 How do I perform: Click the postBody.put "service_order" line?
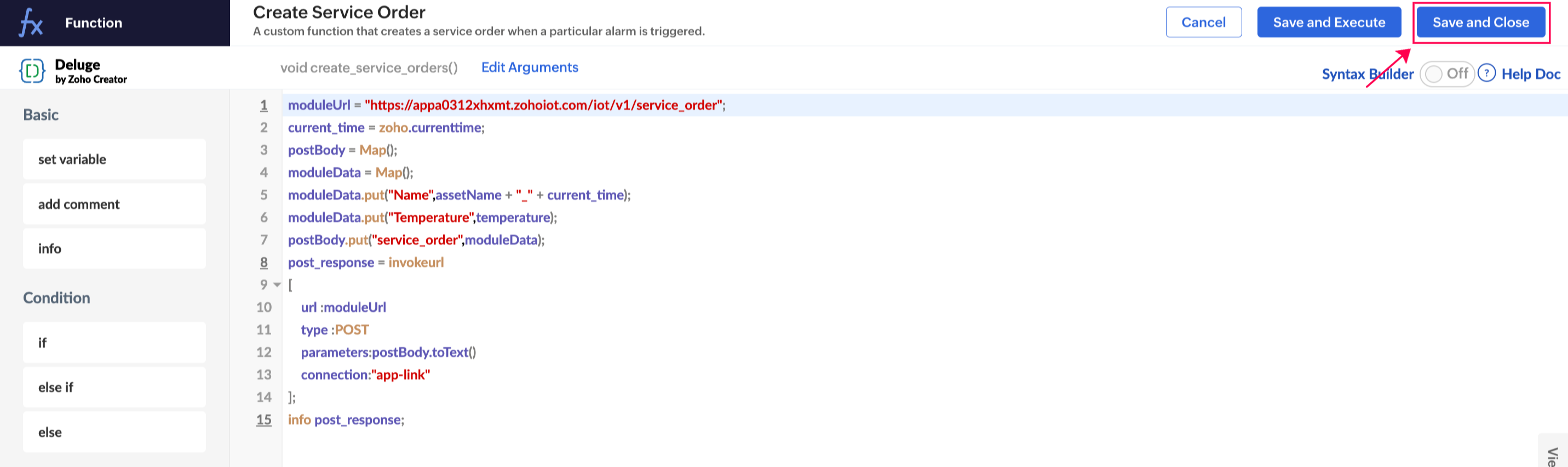(x=416, y=240)
